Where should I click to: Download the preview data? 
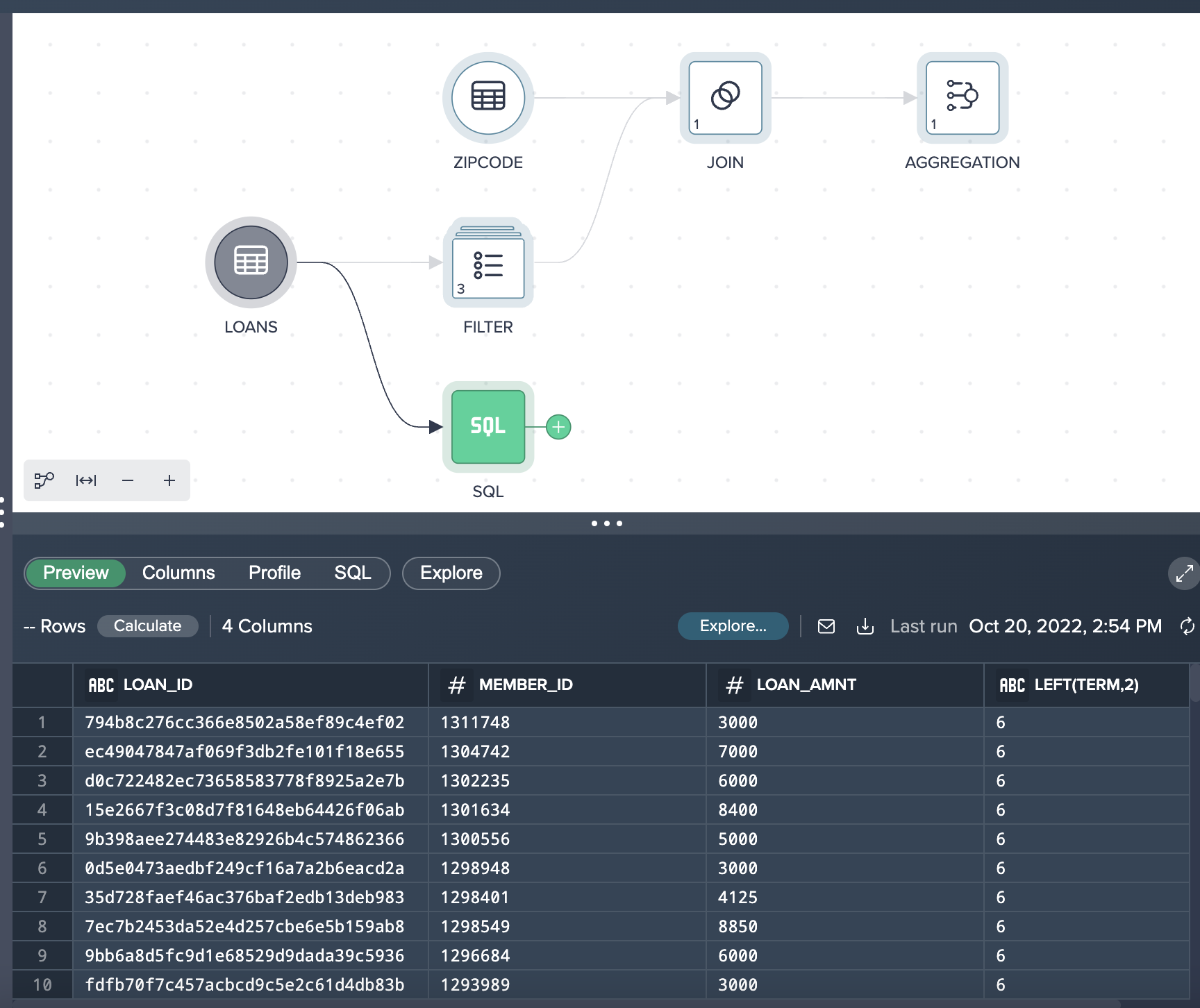[x=865, y=626]
